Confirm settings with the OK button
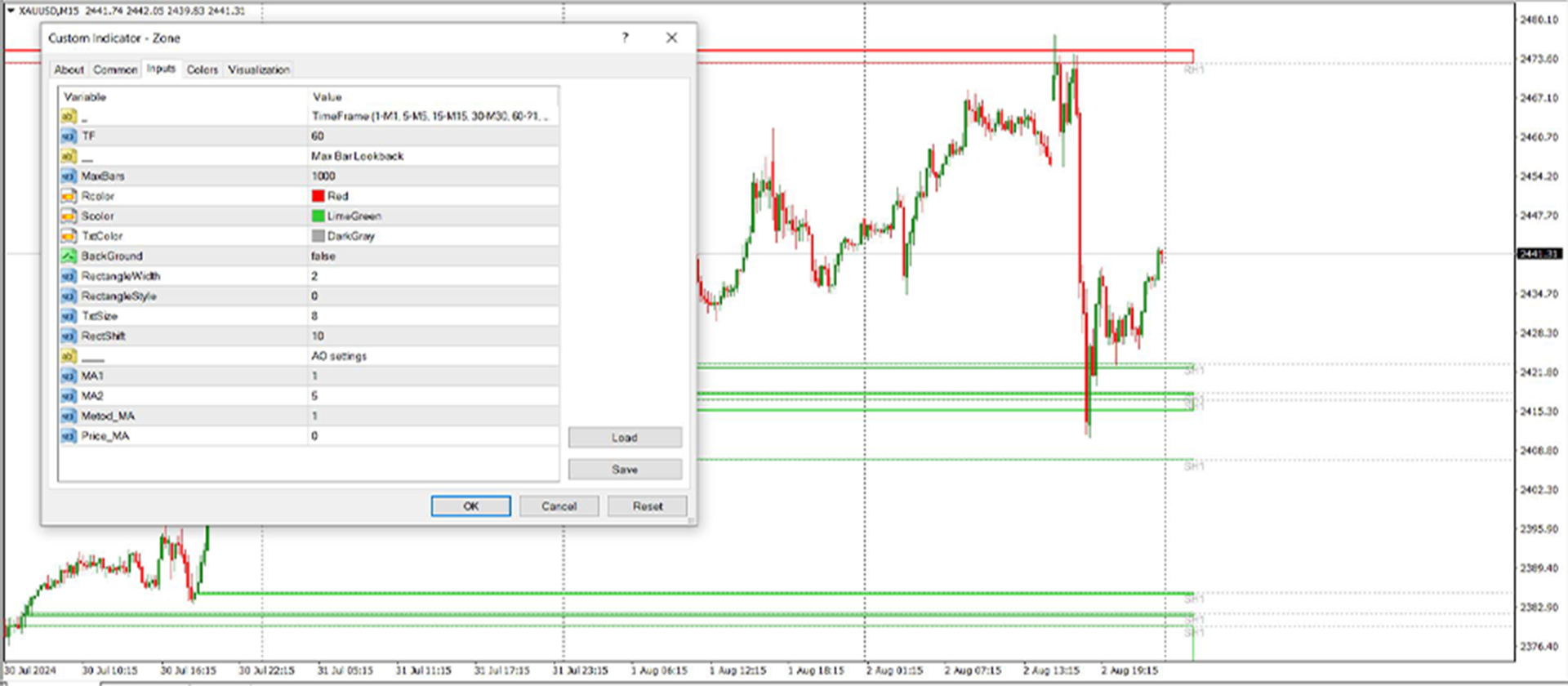The height and width of the screenshot is (686, 1568). point(471,506)
